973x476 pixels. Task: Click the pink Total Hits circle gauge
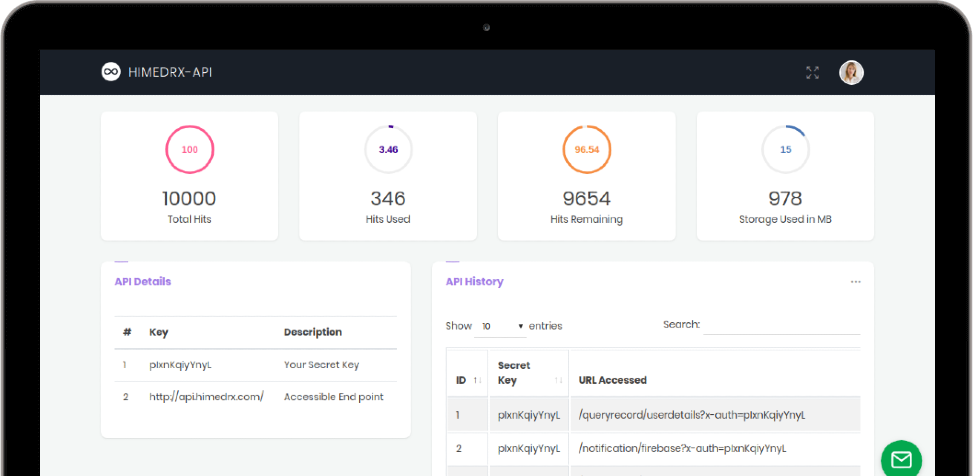point(189,149)
